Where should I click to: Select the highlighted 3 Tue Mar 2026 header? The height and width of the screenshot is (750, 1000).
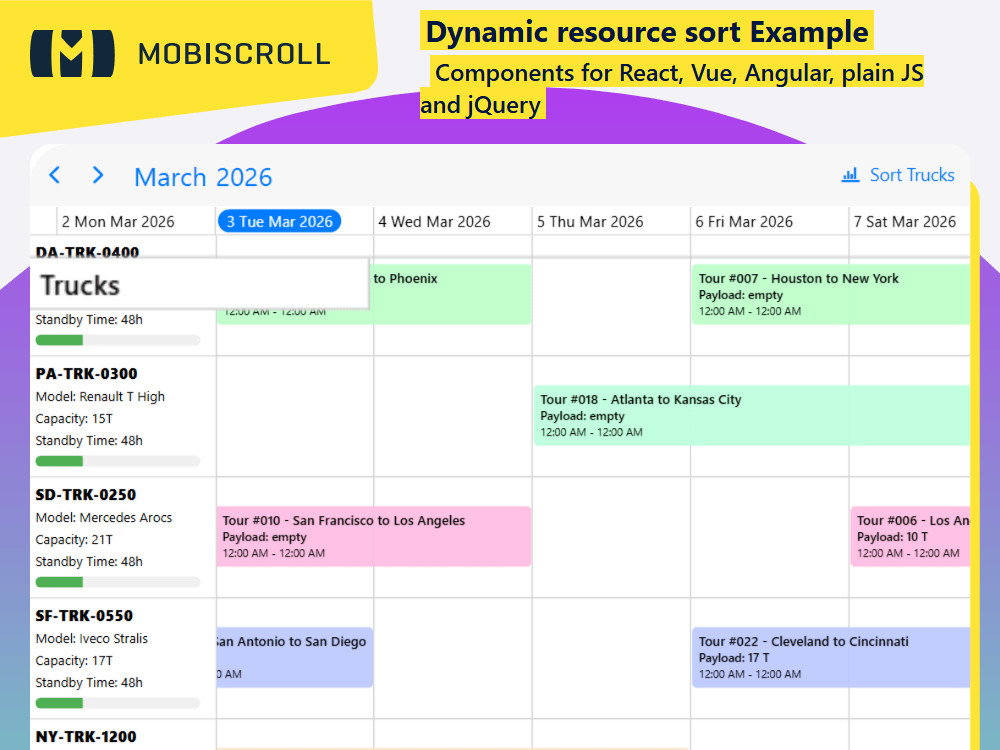[x=279, y=221]
